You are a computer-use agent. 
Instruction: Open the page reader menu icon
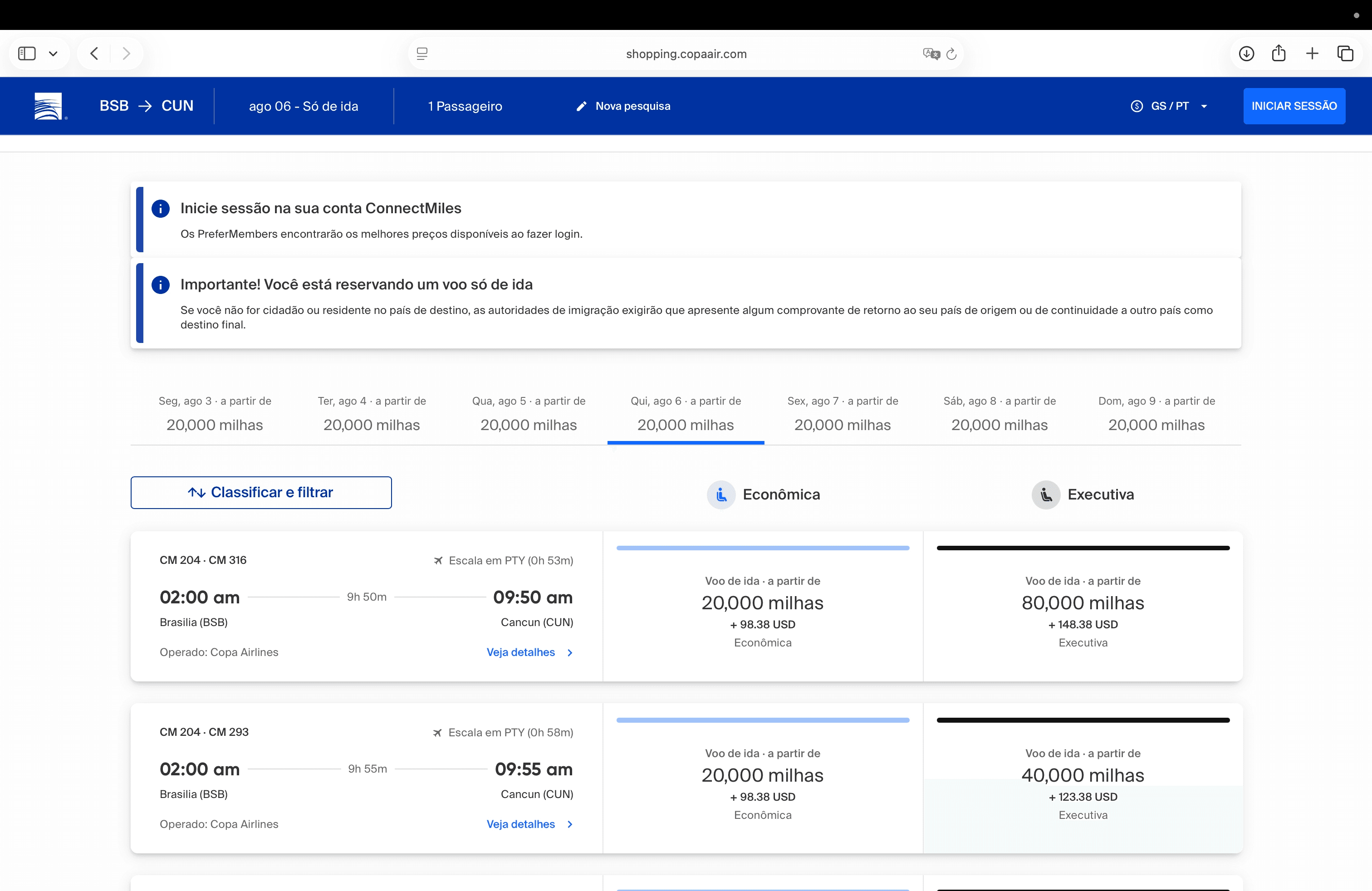coord(422,54)
